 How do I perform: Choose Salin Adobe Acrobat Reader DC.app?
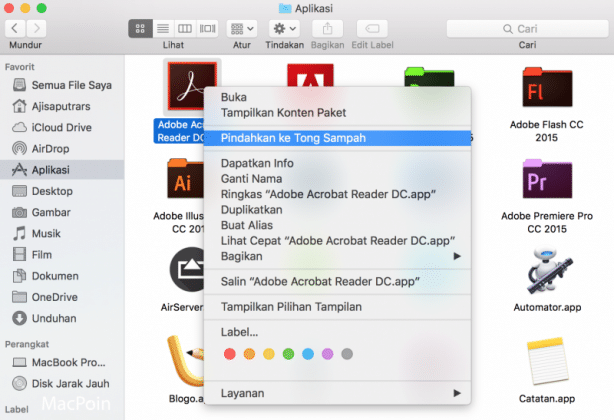(338, 281)
